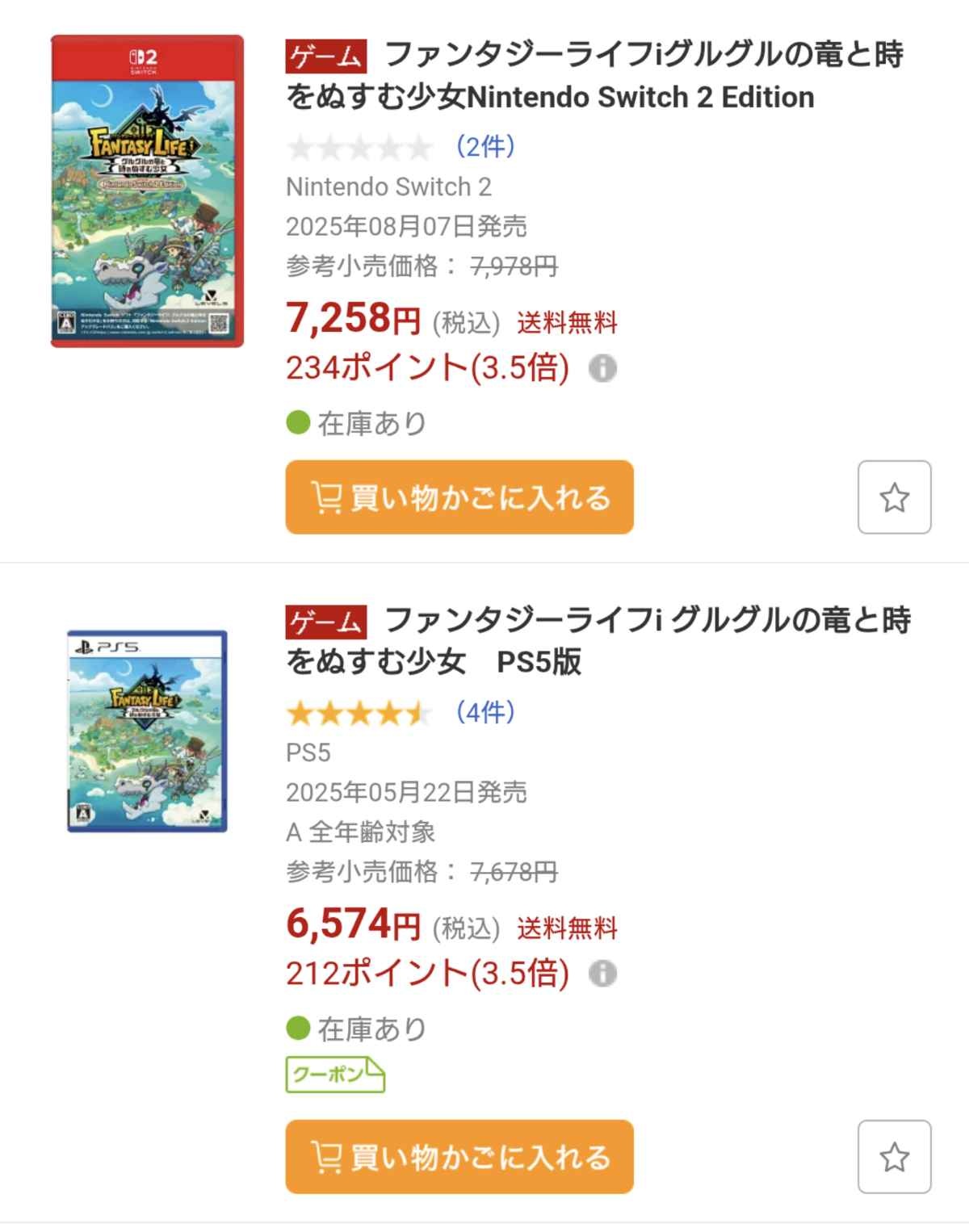The image size is (969, 1232).
Task: Click 送料無料 label next to 6,574円
Action: coord(567,928)
